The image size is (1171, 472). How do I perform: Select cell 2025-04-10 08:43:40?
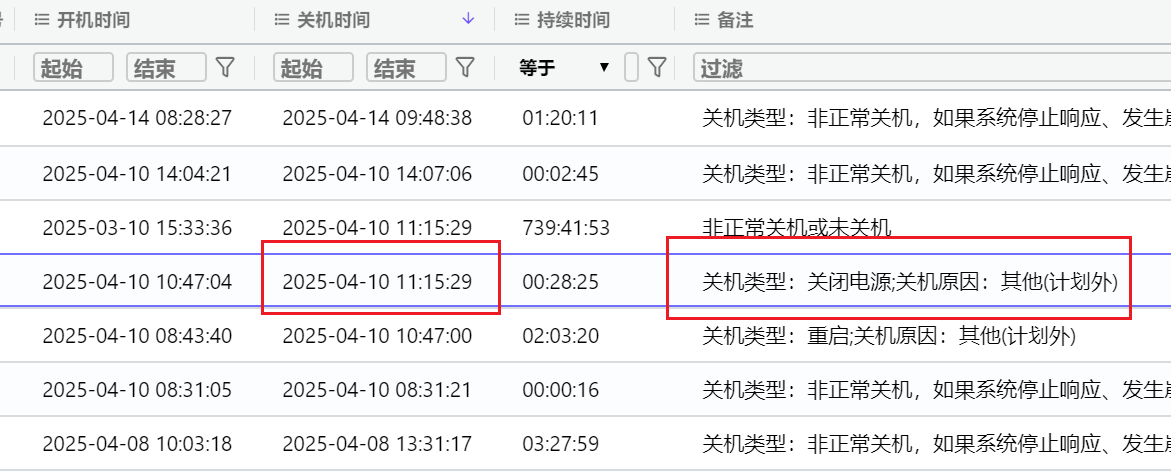pos(137,335)
